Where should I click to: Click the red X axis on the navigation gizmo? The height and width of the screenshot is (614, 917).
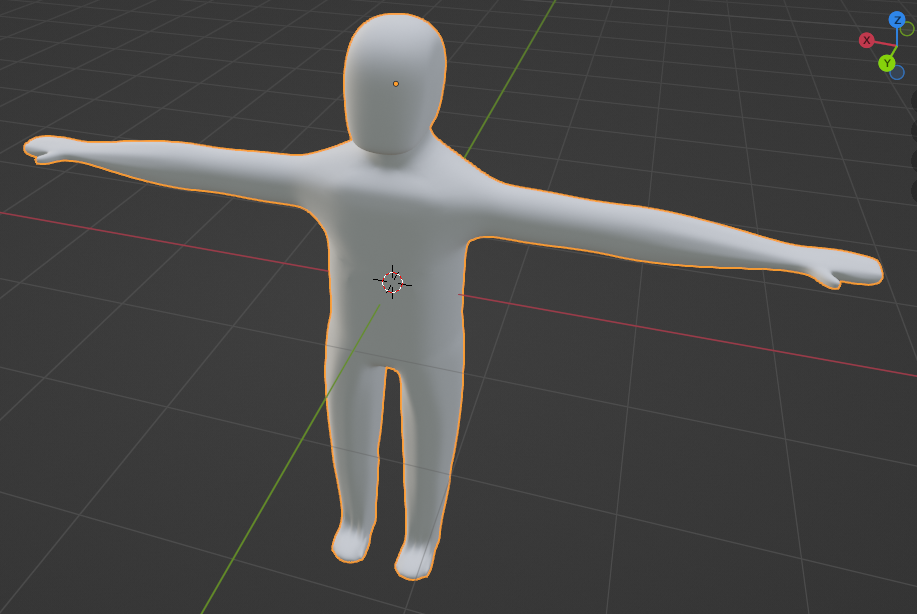pos(867,41)
